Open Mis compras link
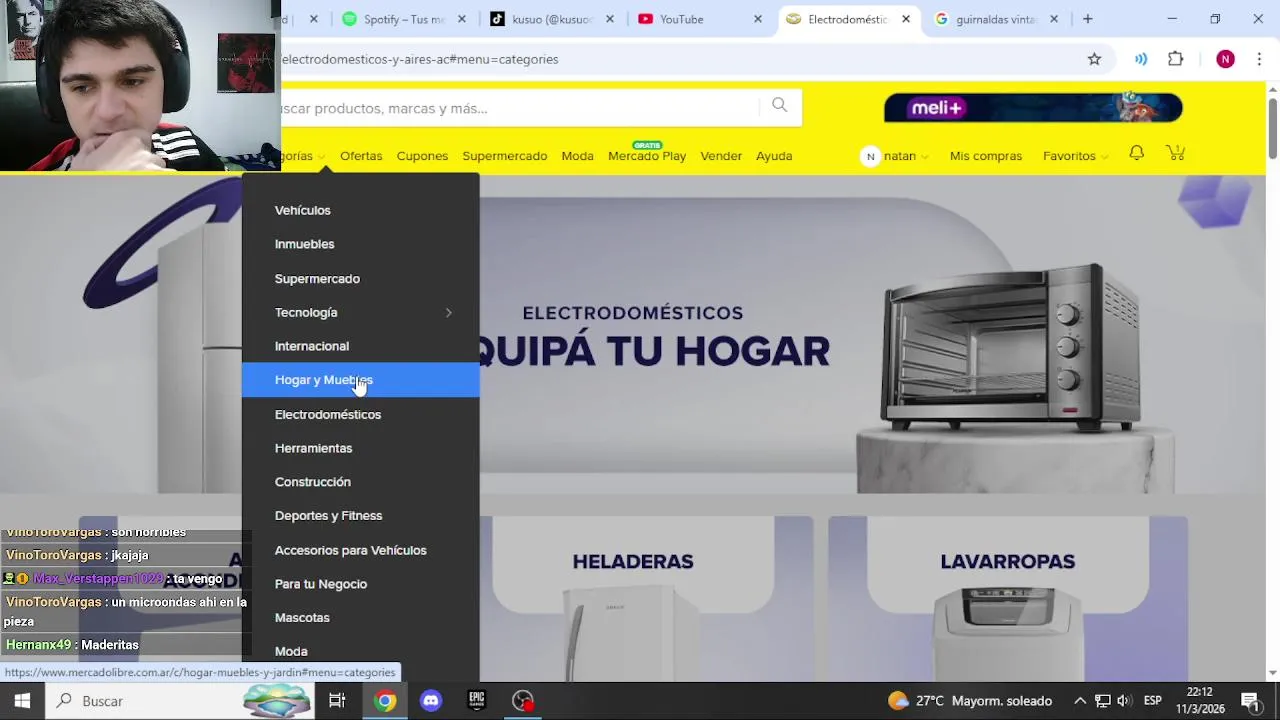 click(x=986, y=156)
